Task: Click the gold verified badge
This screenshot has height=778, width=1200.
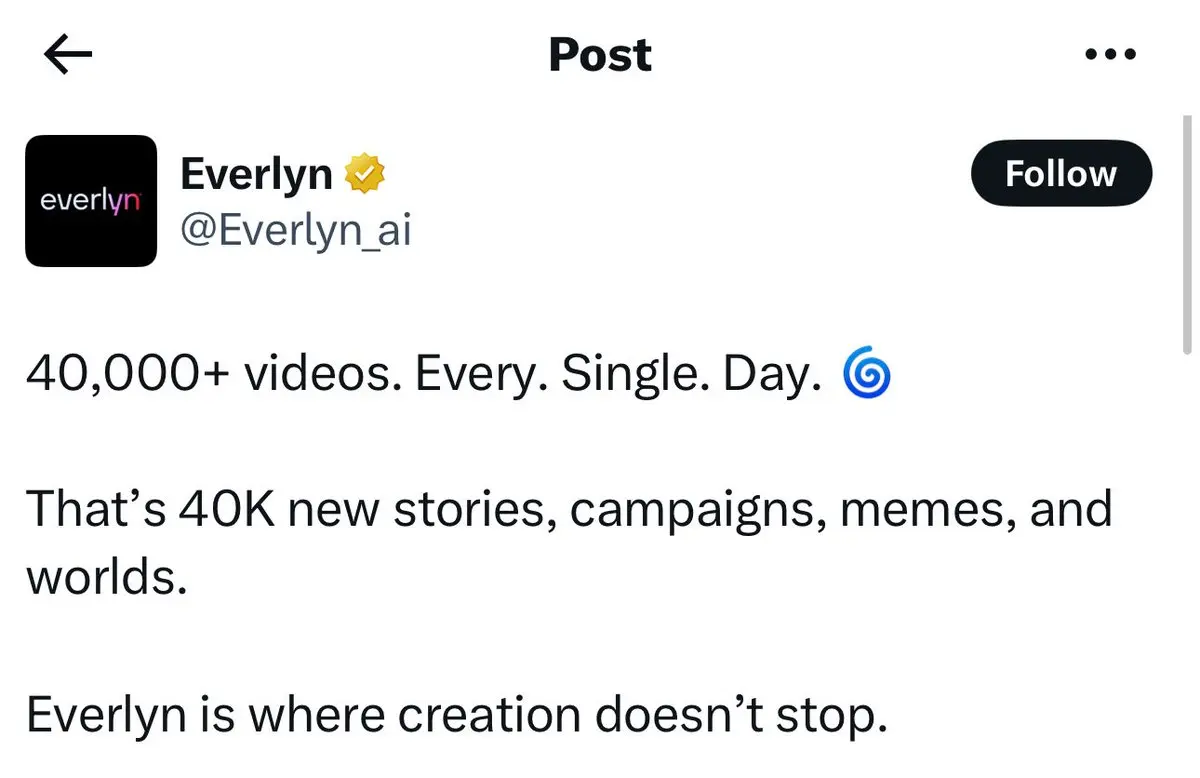Action: tap(365, 175)
